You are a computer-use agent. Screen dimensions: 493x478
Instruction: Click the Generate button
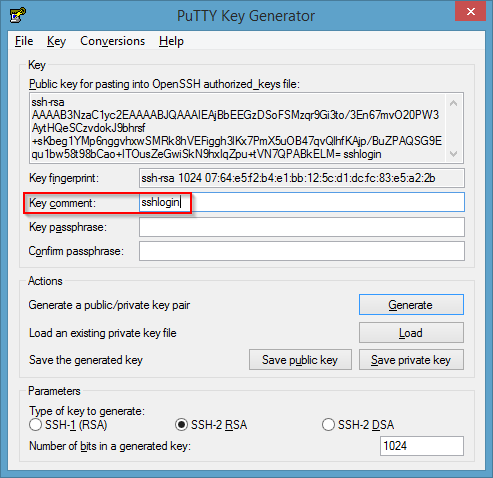point(411,305)
